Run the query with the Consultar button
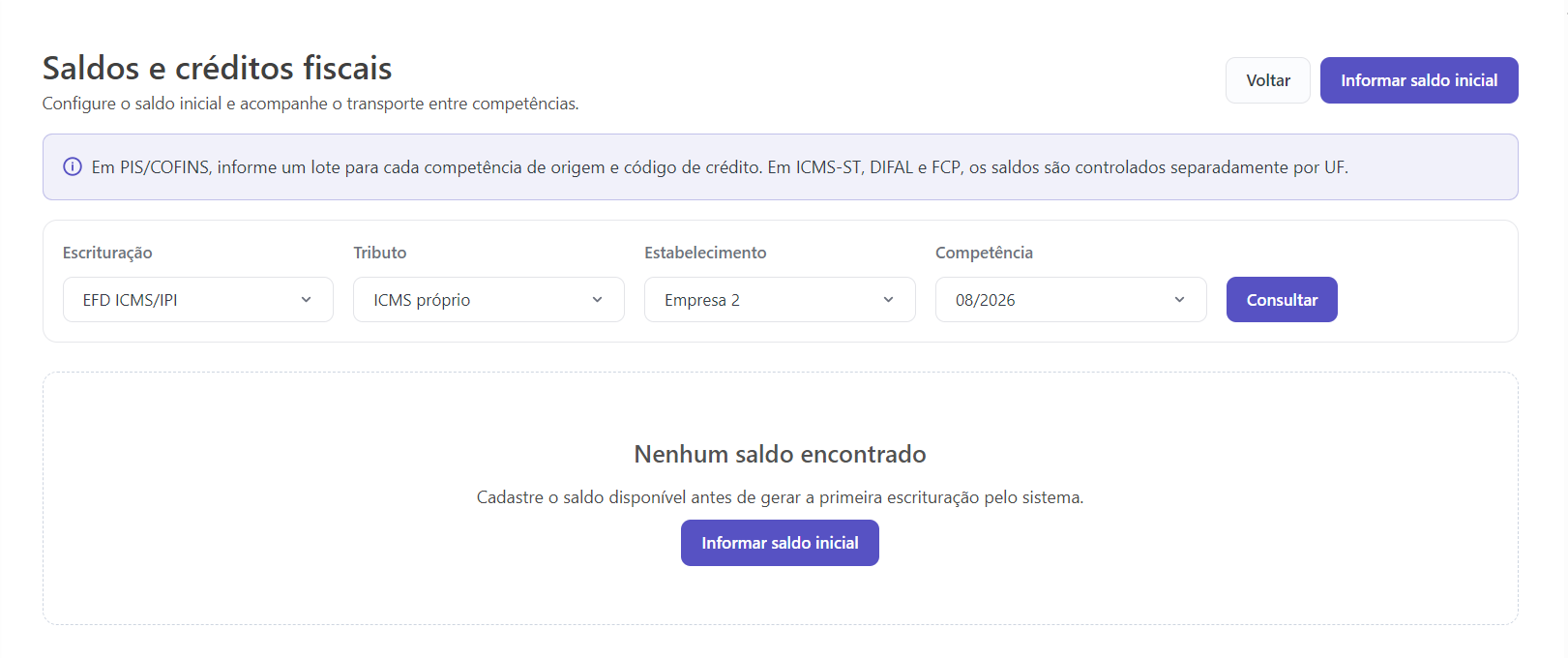Screen dimensions: 1568x658 [1282, 300]
